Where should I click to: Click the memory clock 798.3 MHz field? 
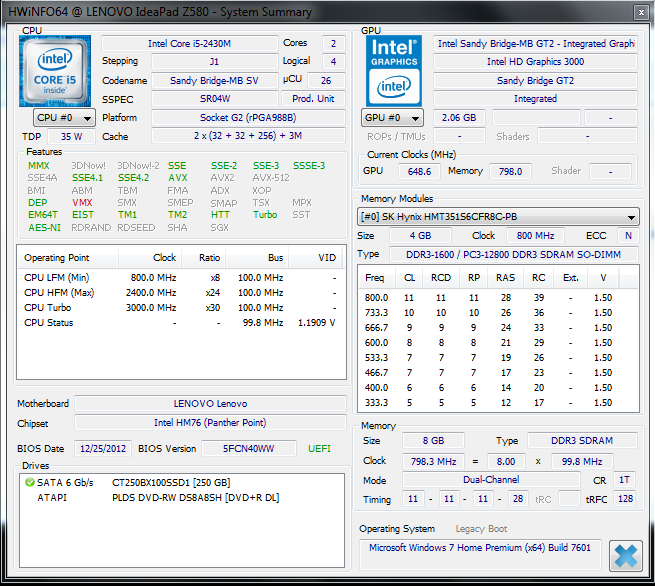coord(433,462)
